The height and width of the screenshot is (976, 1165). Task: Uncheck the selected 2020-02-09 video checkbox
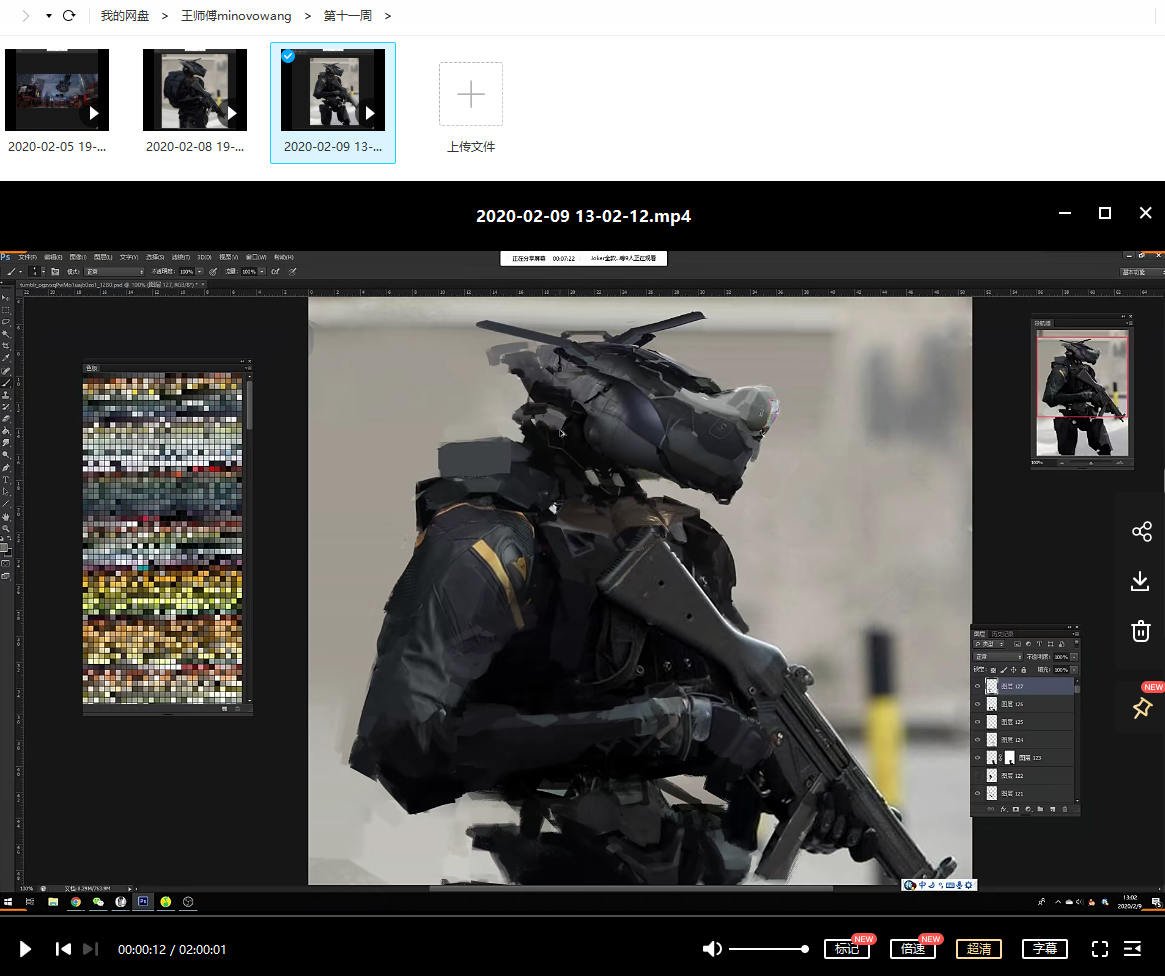(288, 56)
